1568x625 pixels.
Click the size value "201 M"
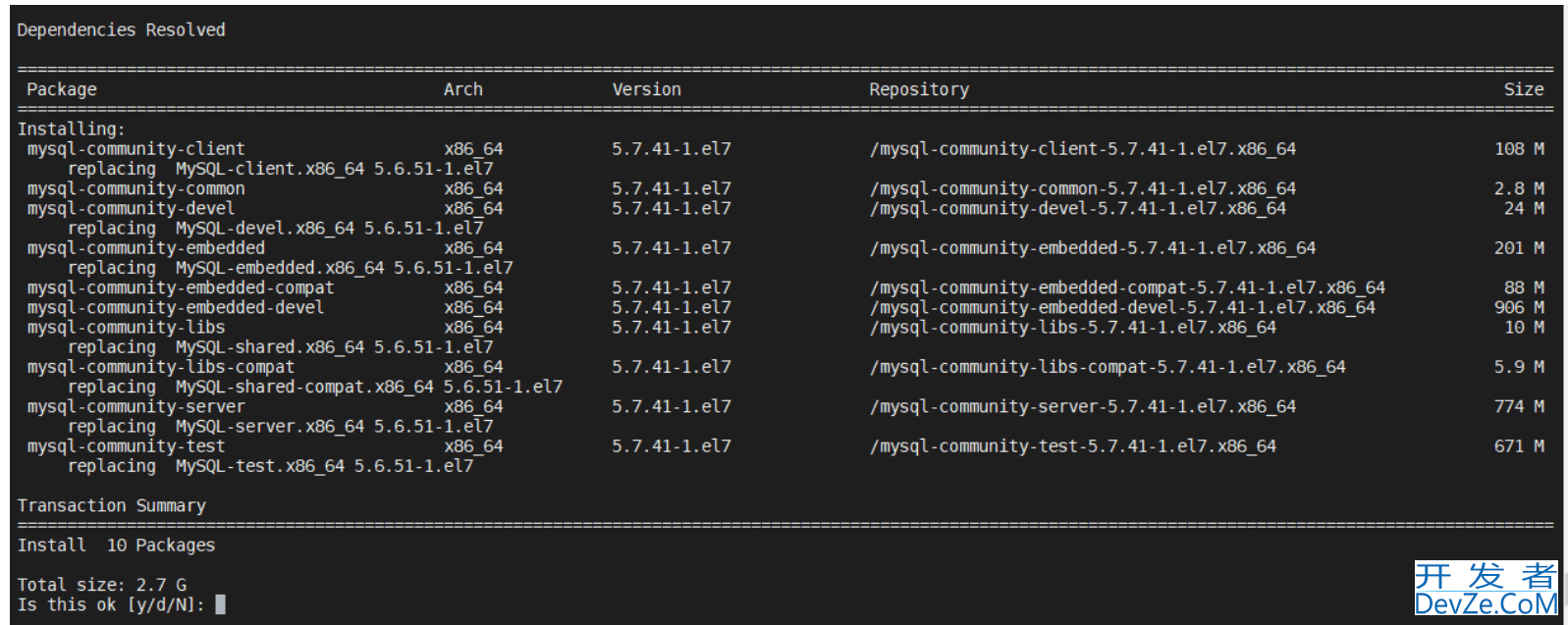point(1519,248)
